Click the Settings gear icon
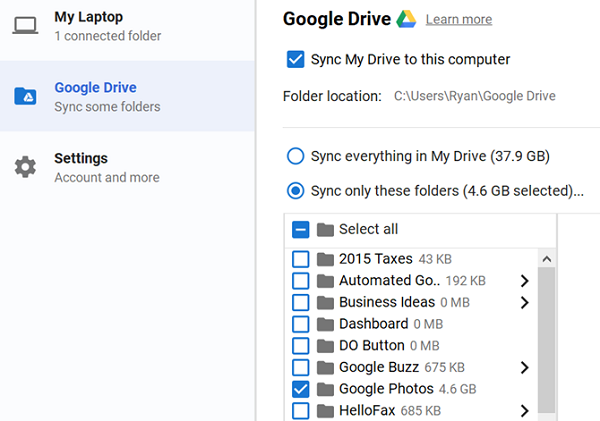The height and width of the screenshot is (421, 600). point(25,167)
